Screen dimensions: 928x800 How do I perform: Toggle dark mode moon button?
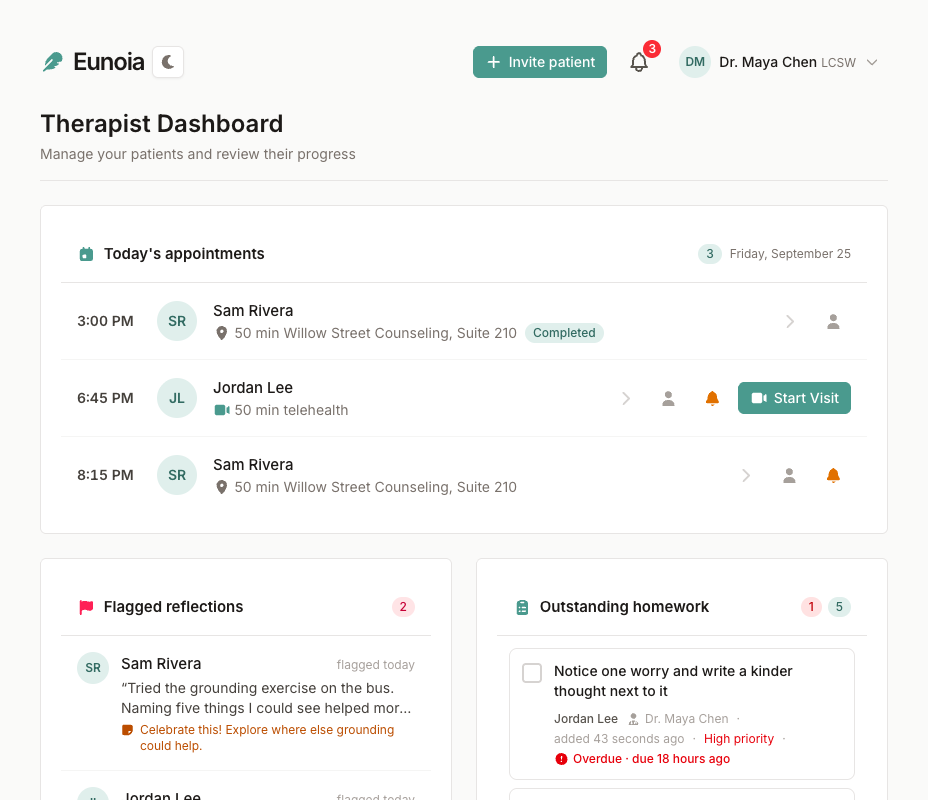[168, 62]
